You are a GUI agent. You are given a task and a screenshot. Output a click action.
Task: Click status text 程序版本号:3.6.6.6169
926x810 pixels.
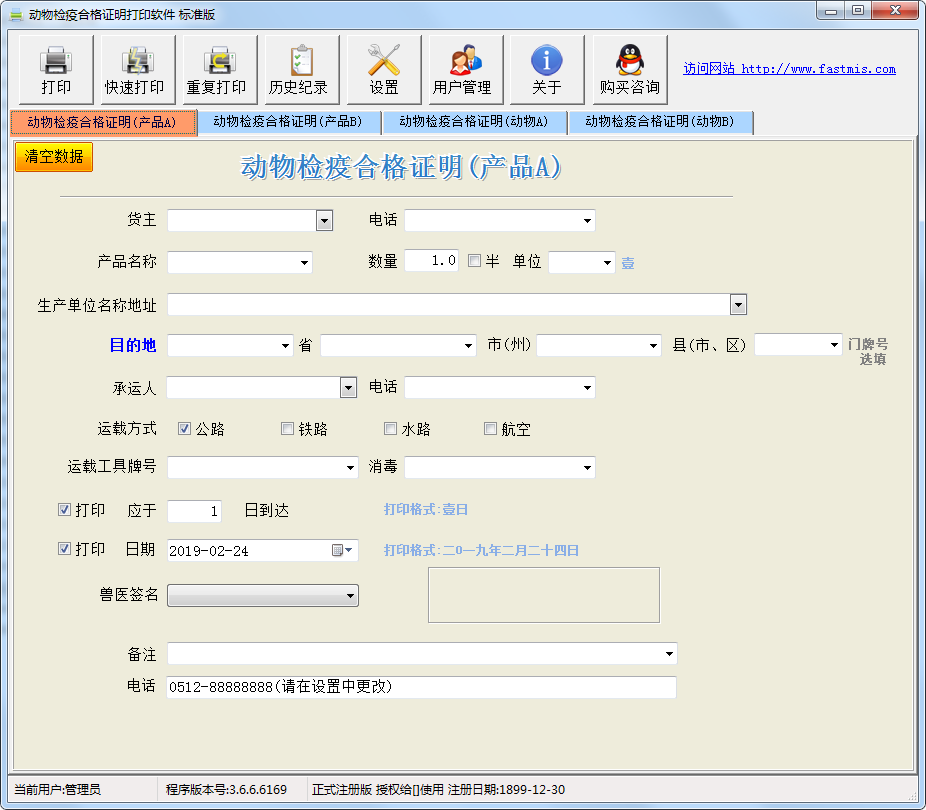pyautogui.click(x=226, y=789)
